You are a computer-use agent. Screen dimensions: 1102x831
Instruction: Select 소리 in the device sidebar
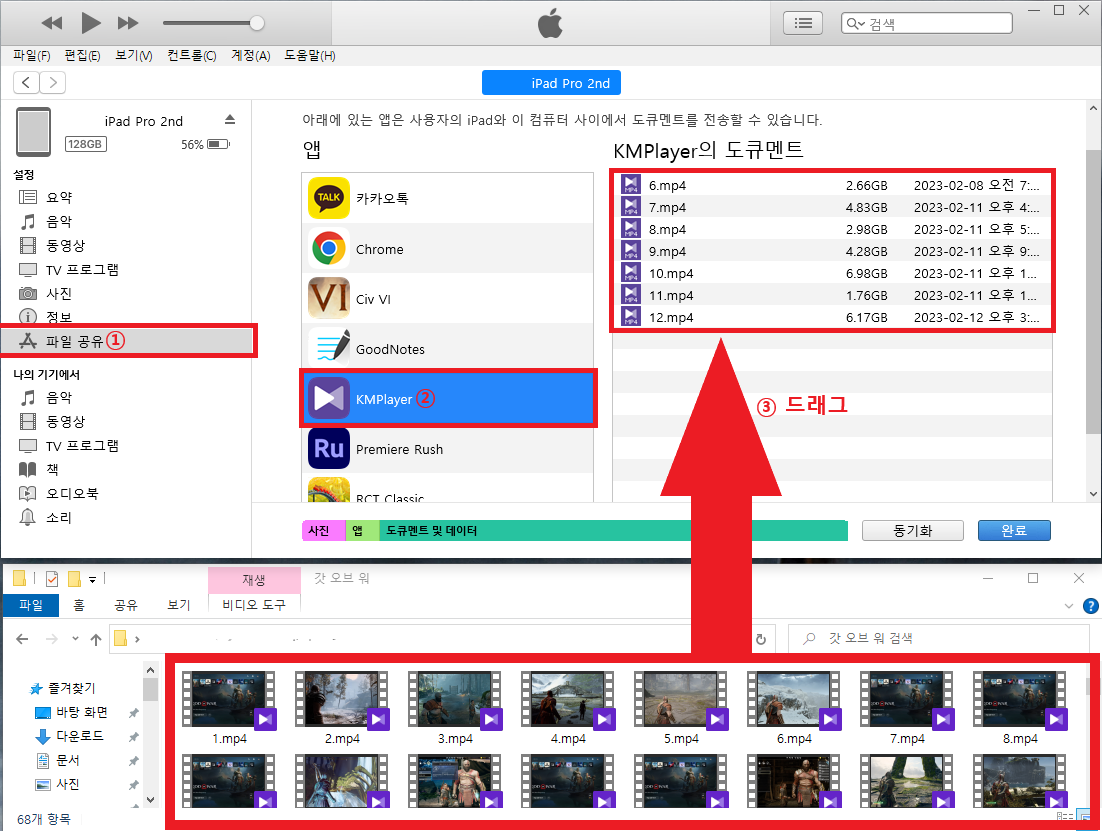[x=59, y=517]
